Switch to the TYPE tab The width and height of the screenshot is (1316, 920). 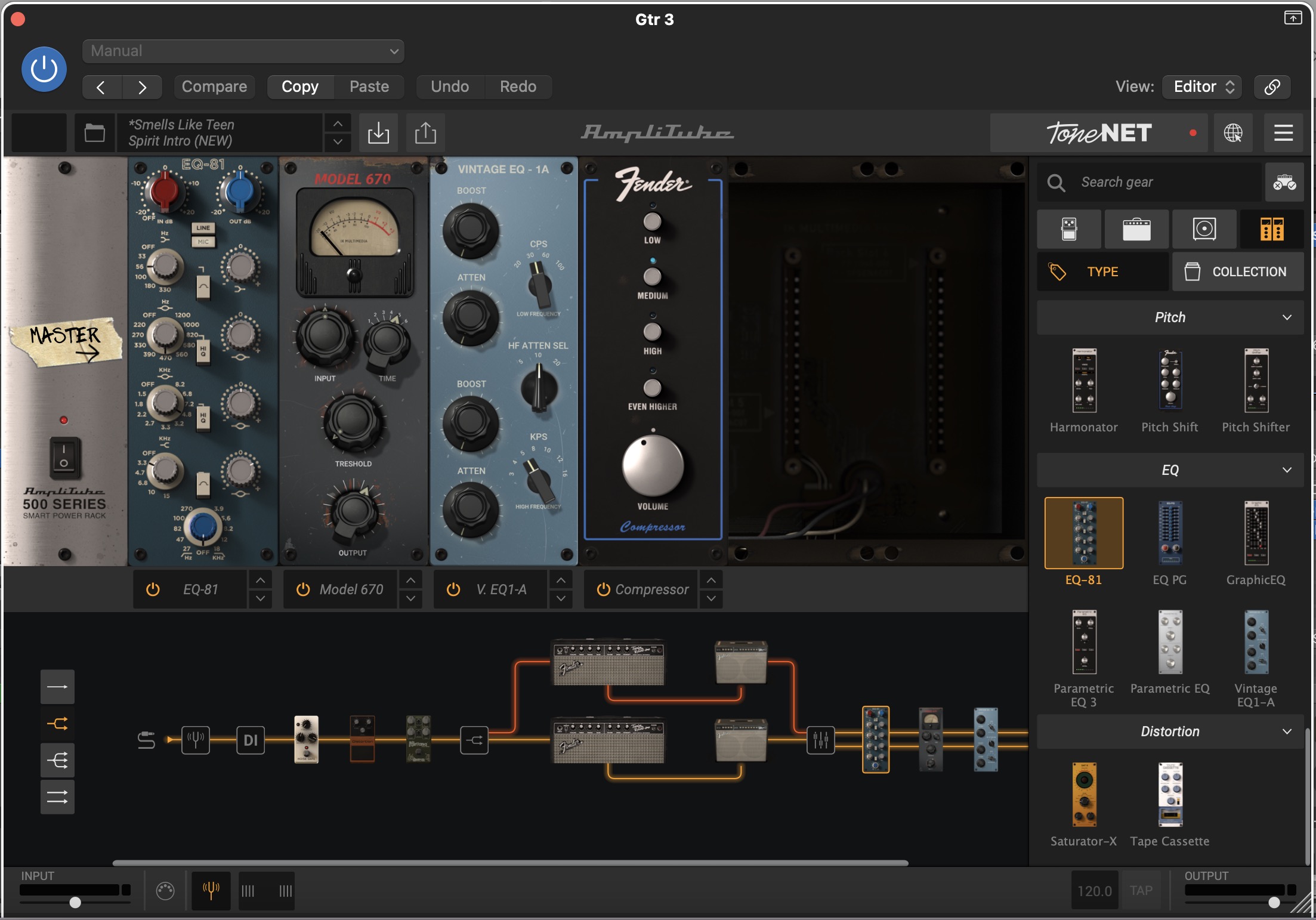pyautogui.click(x=1102, y=272)
